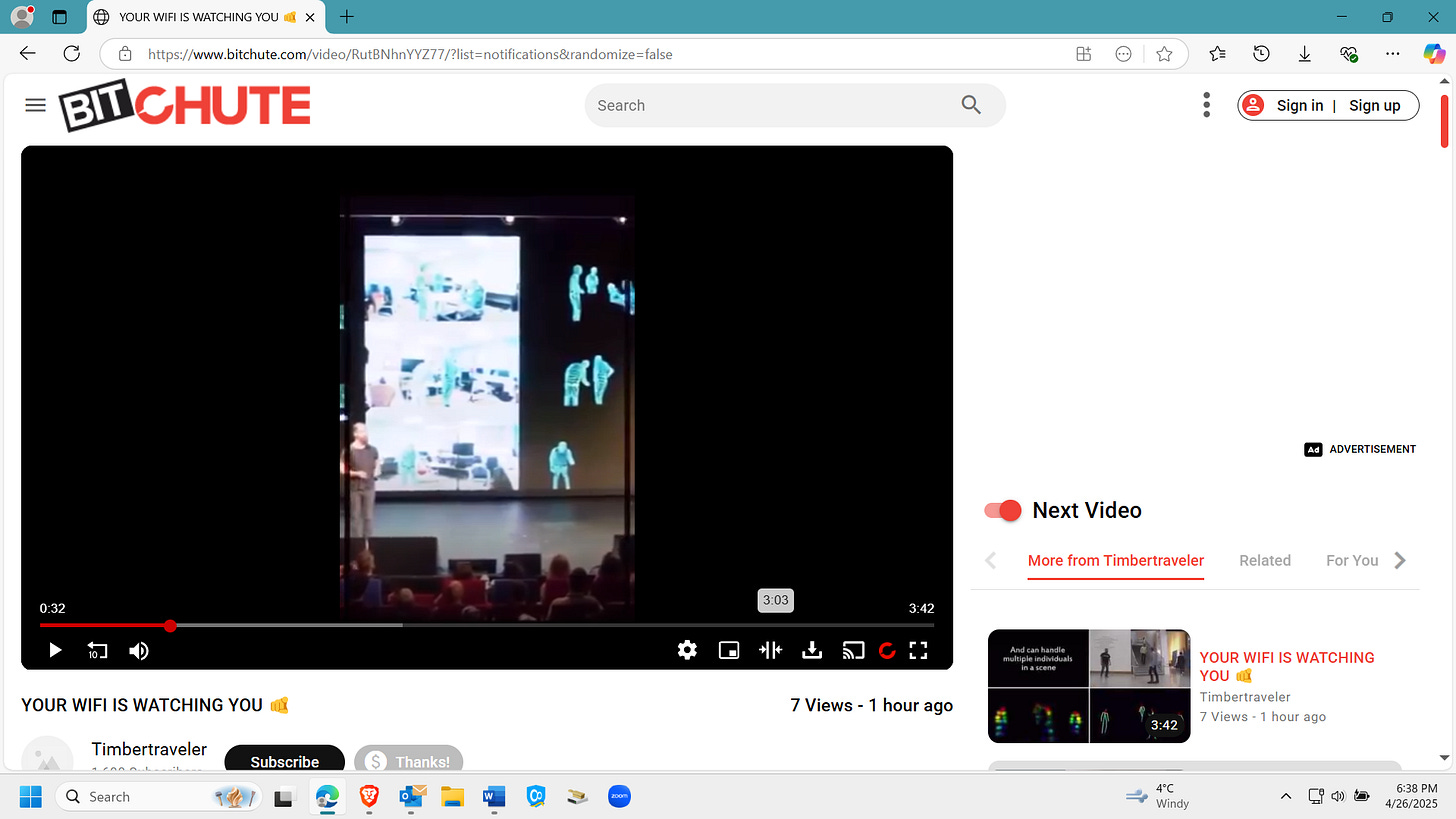This screenshot has width=1456, height=819.
Task: Click the red loop replay icon
Action: point(886,651)
